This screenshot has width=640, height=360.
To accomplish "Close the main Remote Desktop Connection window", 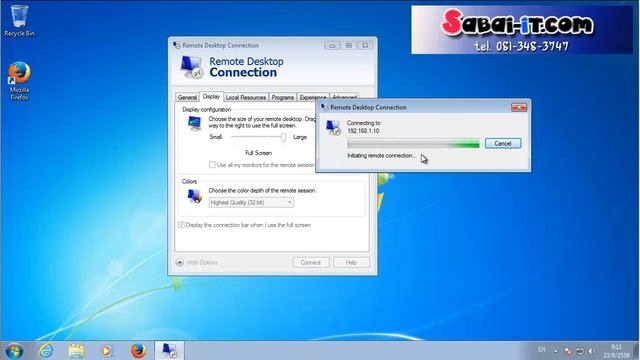I will 365,45.
